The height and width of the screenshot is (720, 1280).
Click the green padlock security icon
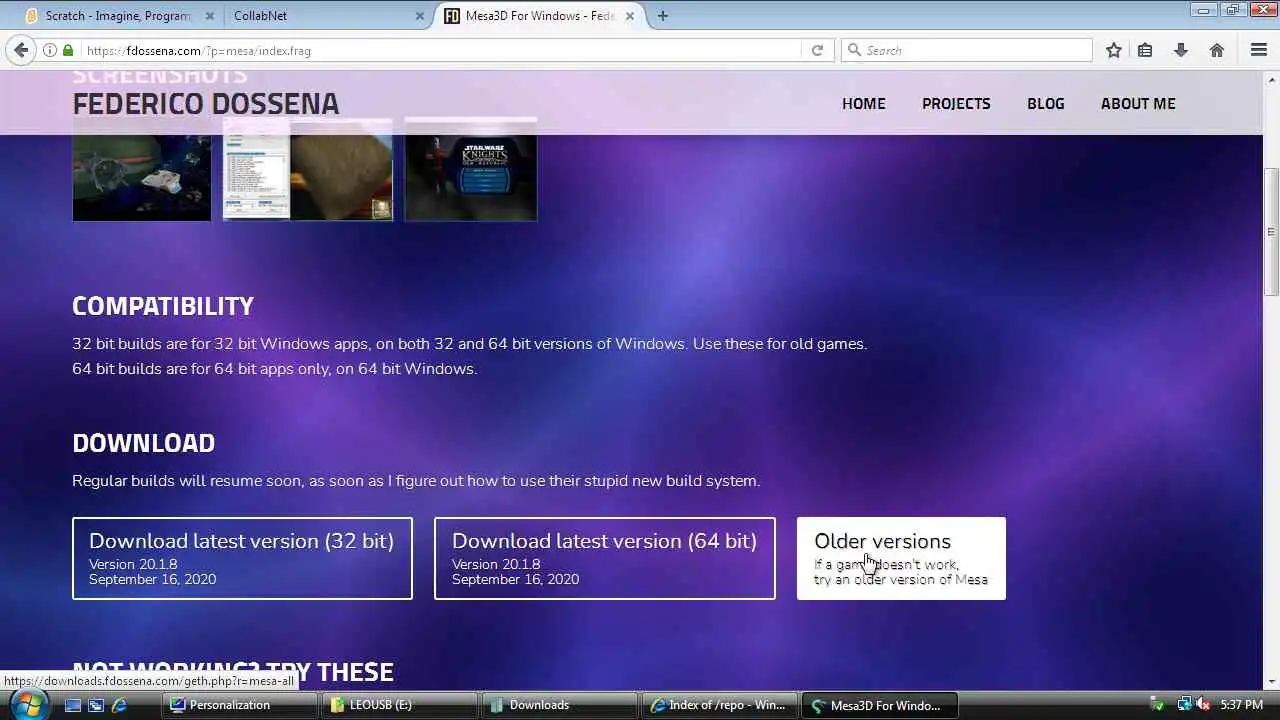point(68,50)
